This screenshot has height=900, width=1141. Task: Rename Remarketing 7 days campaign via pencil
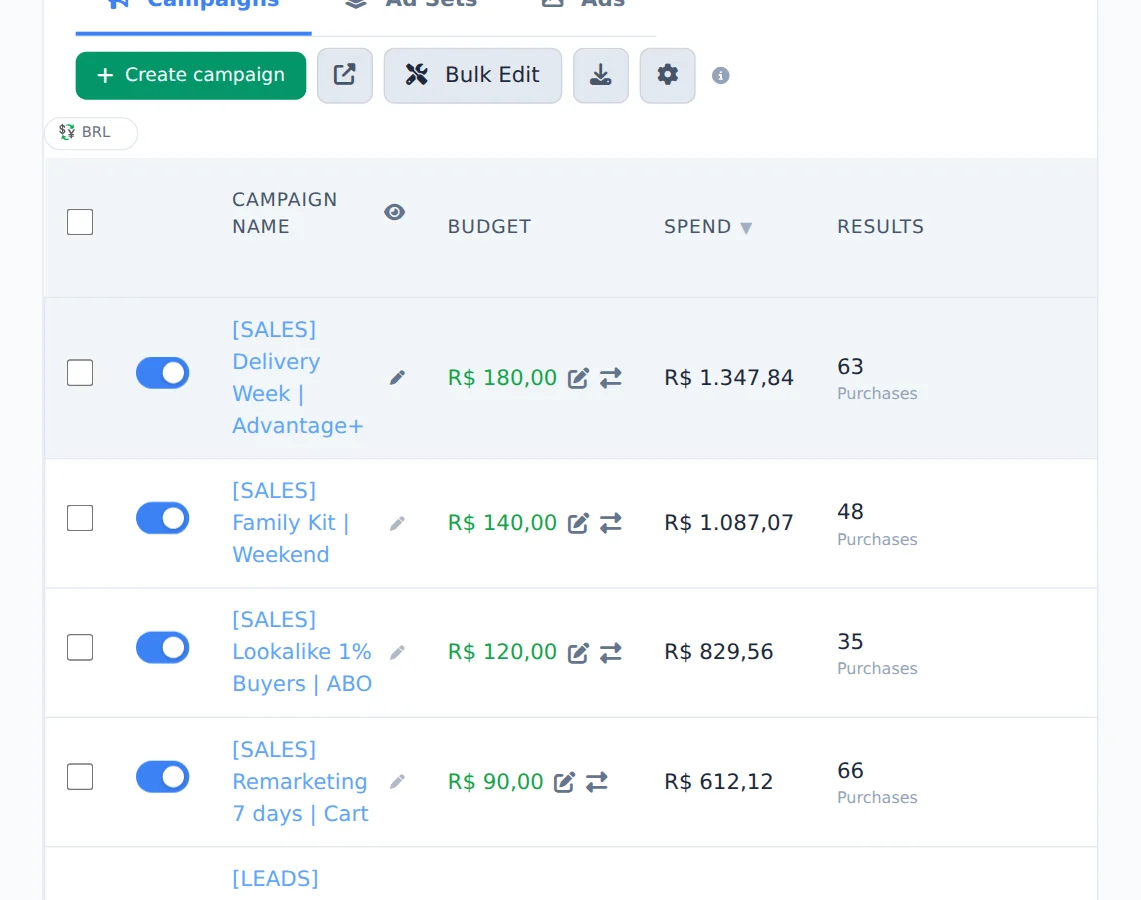click(397, 781)
